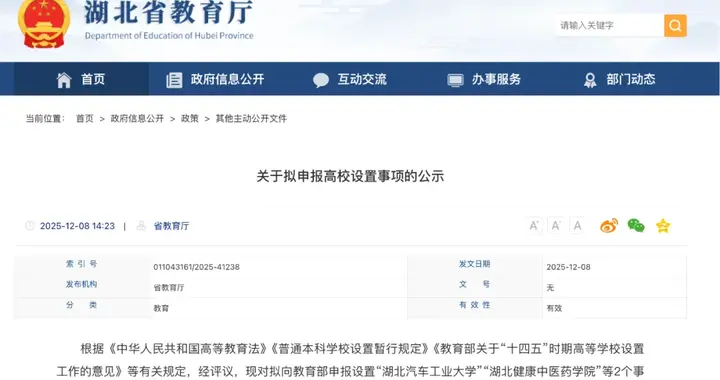Click the Department of Education of Hubei Province text
This screenshot has height=380, width=720.
(169, 36)
